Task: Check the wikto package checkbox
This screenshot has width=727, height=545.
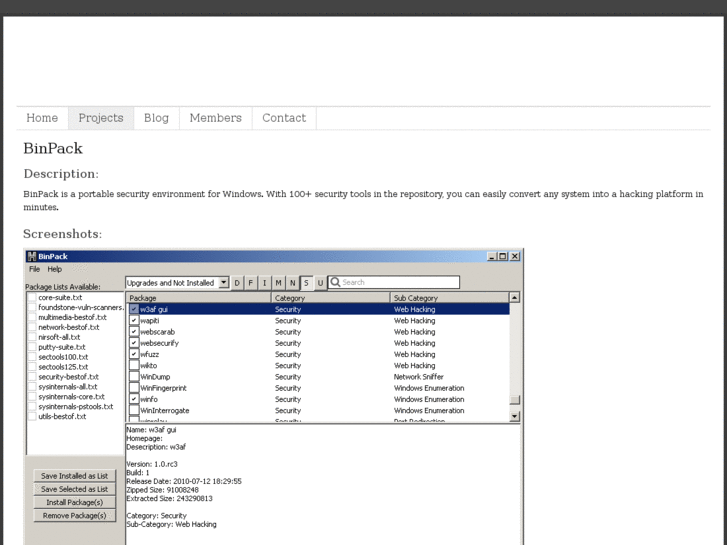Action: coord(134,365)
